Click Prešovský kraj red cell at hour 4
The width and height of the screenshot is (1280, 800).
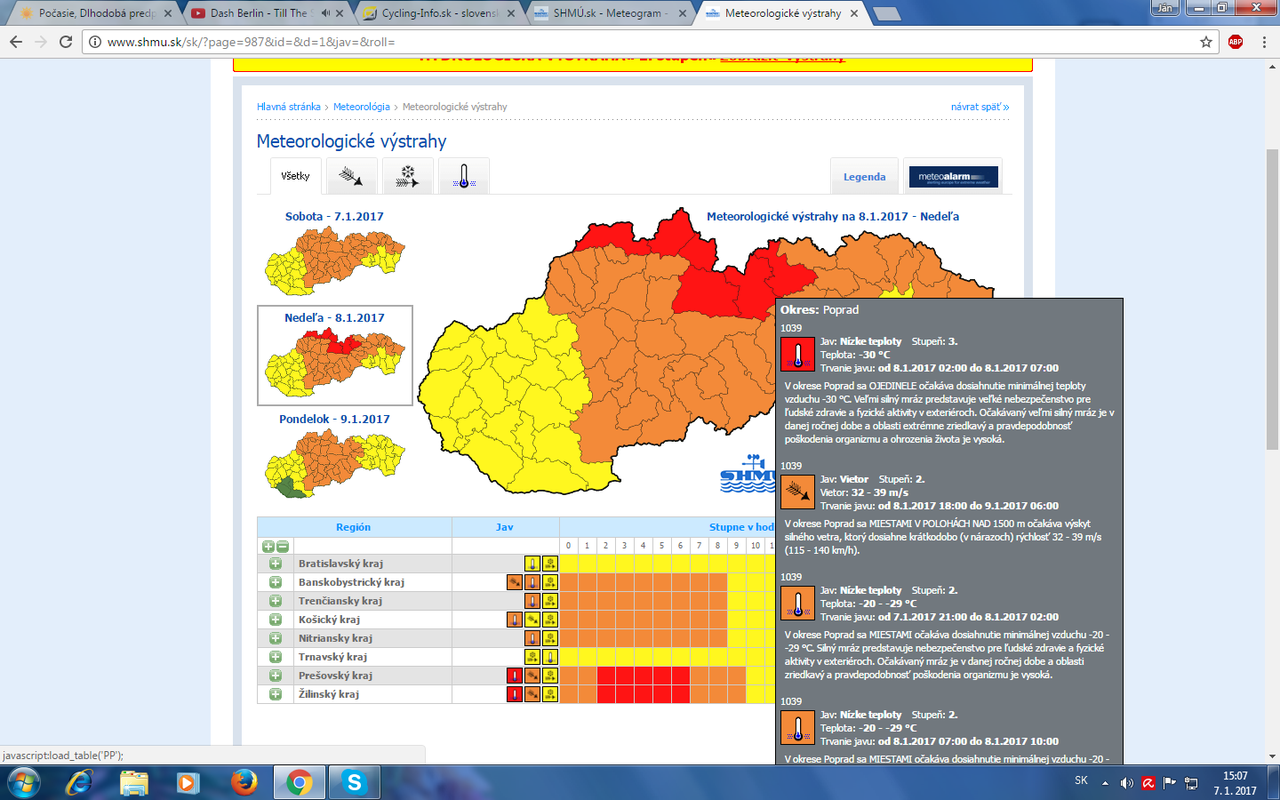(x=643, y=676)
